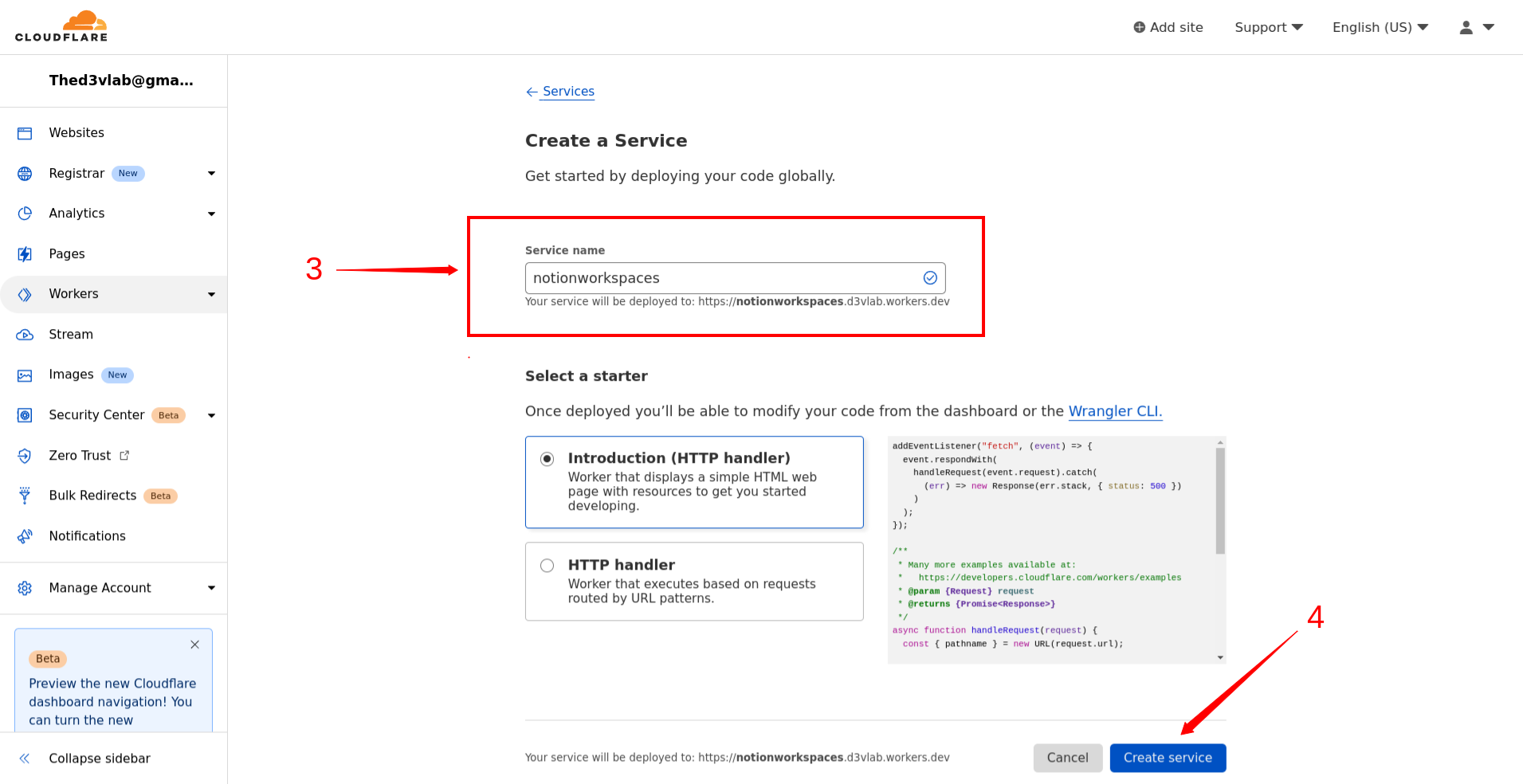Click the 'Create a Service' heading
1523x784 pixels.
click(606, 141)
